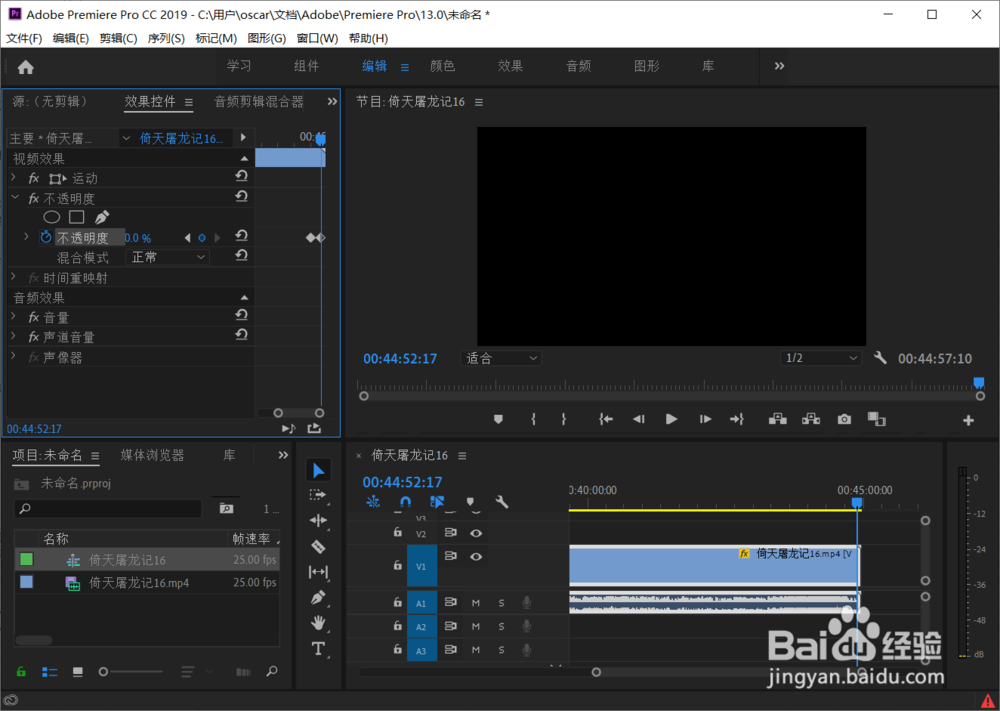Toggle V1 track eye visibility
Image resolution: width=1000 pixels, height=711 pixels.
[x=476, y=557]
